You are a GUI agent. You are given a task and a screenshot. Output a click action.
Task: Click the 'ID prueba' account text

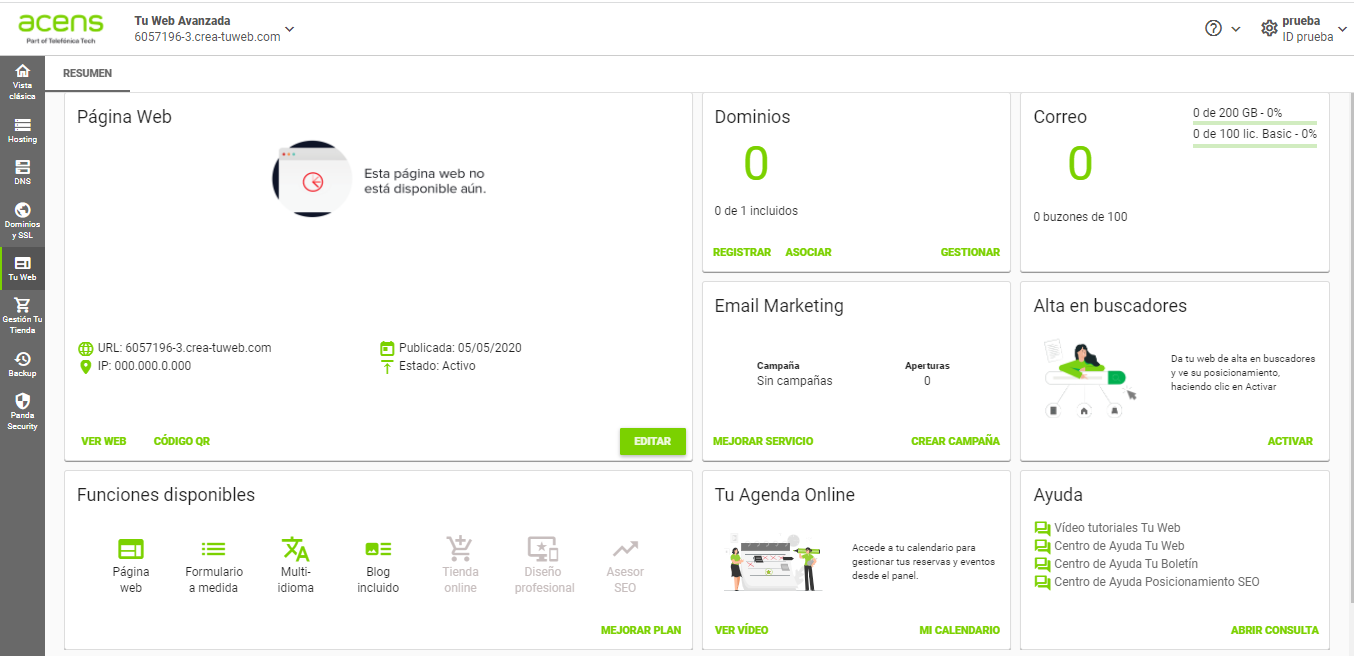click(1308, 37)
